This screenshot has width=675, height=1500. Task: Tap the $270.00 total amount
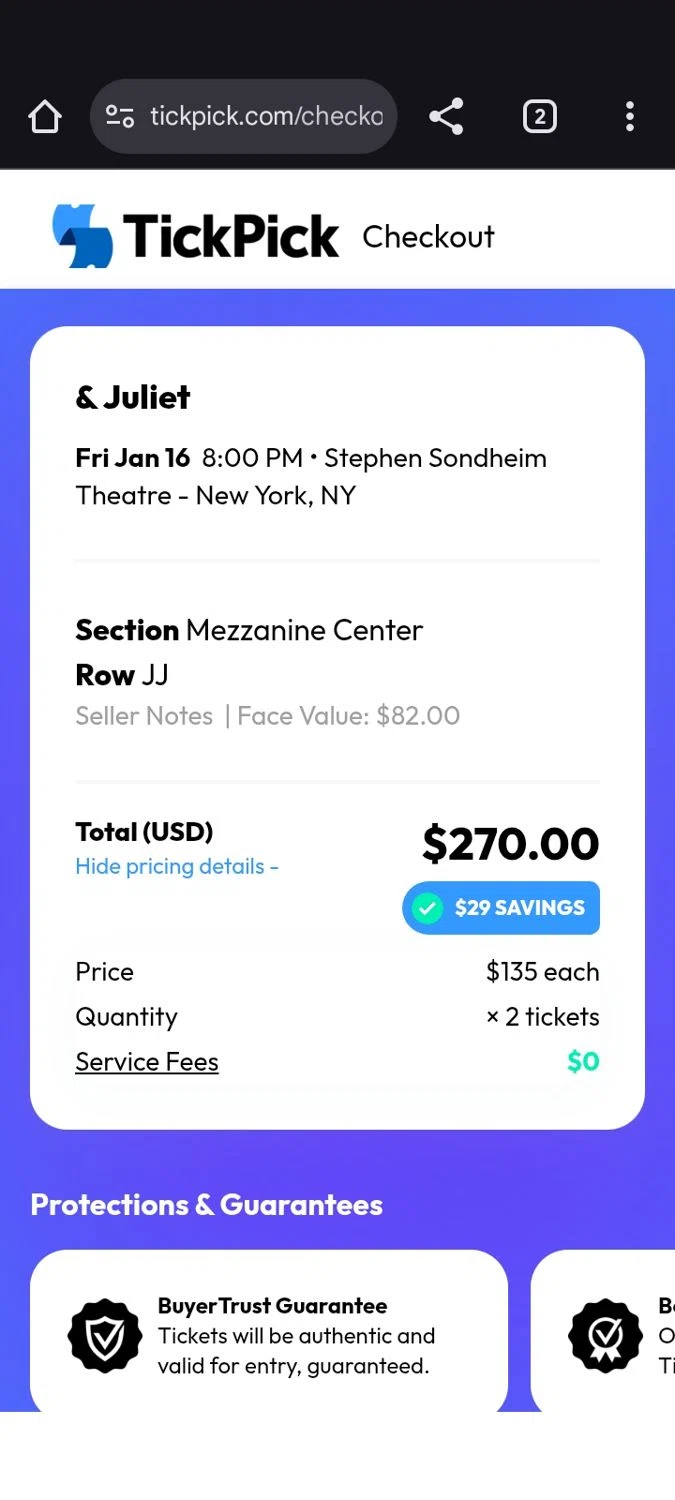click(x=510, y=844)
